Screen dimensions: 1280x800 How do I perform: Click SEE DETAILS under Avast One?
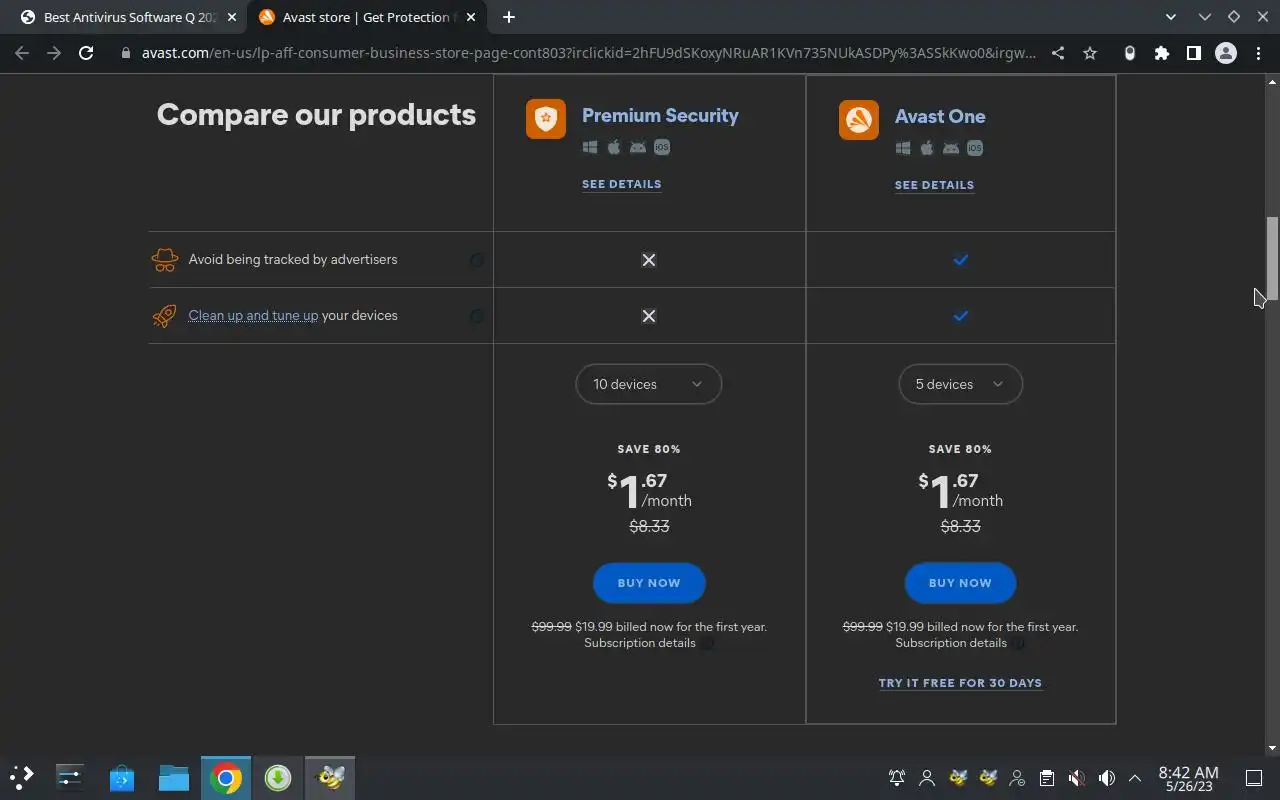pyautogui.click(x=934, y=185)
